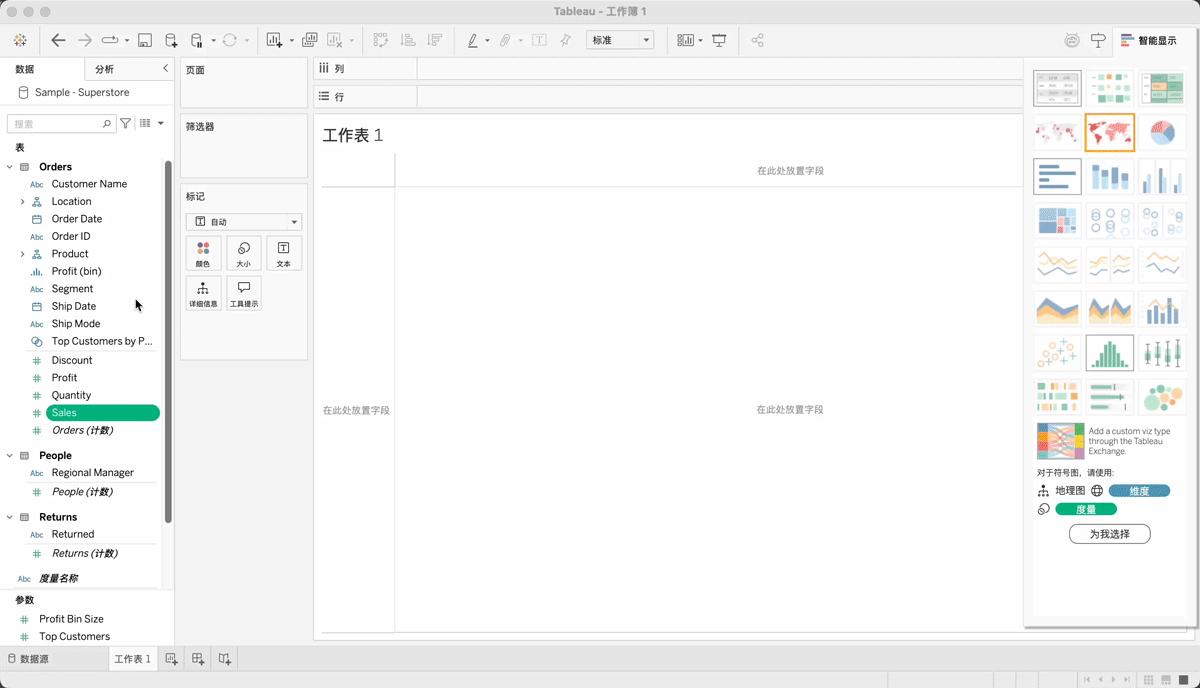Click the Detail button on Marks card
Screen dimensions: 1200x688
pyautogui.click(x=203, y=293)
